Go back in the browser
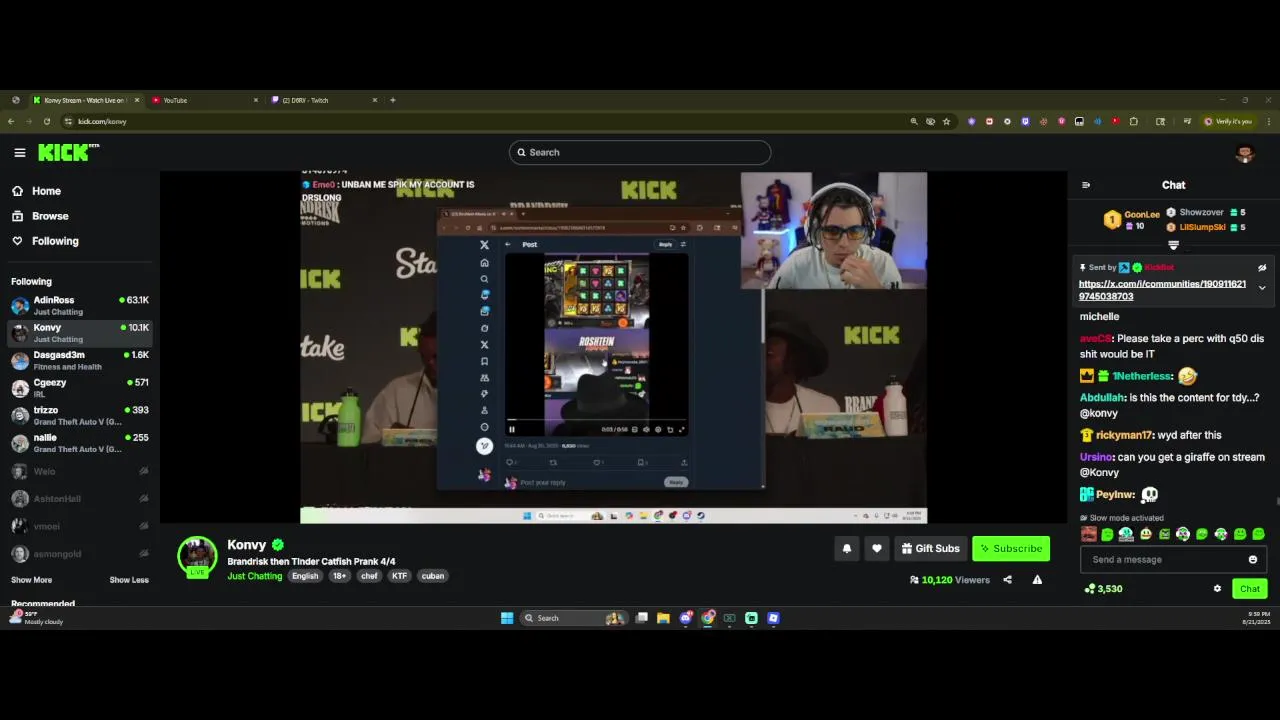 pyautogui.click(x=11, y=121)
